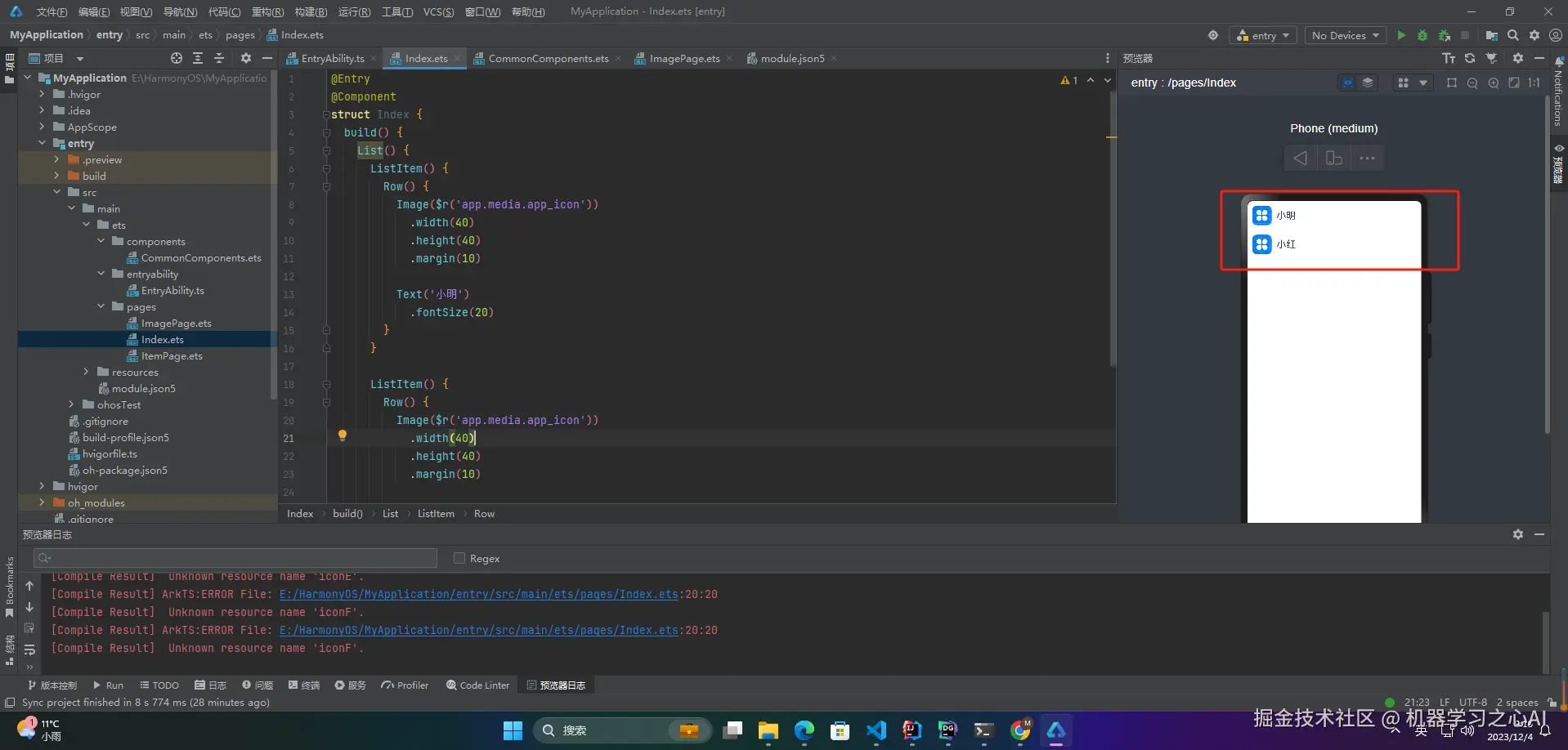Rotate the preview device orientation
The image size is (1568, 750).
pyautogui.click(x=1333, y=158)
